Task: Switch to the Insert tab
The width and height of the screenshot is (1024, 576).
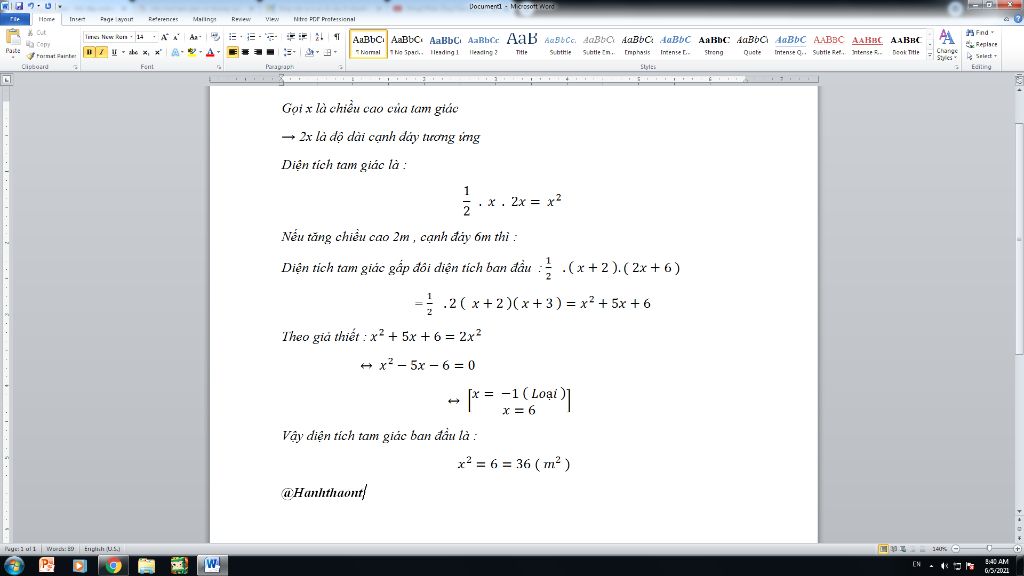Action: pyautogui.click(x=77, y=19)
